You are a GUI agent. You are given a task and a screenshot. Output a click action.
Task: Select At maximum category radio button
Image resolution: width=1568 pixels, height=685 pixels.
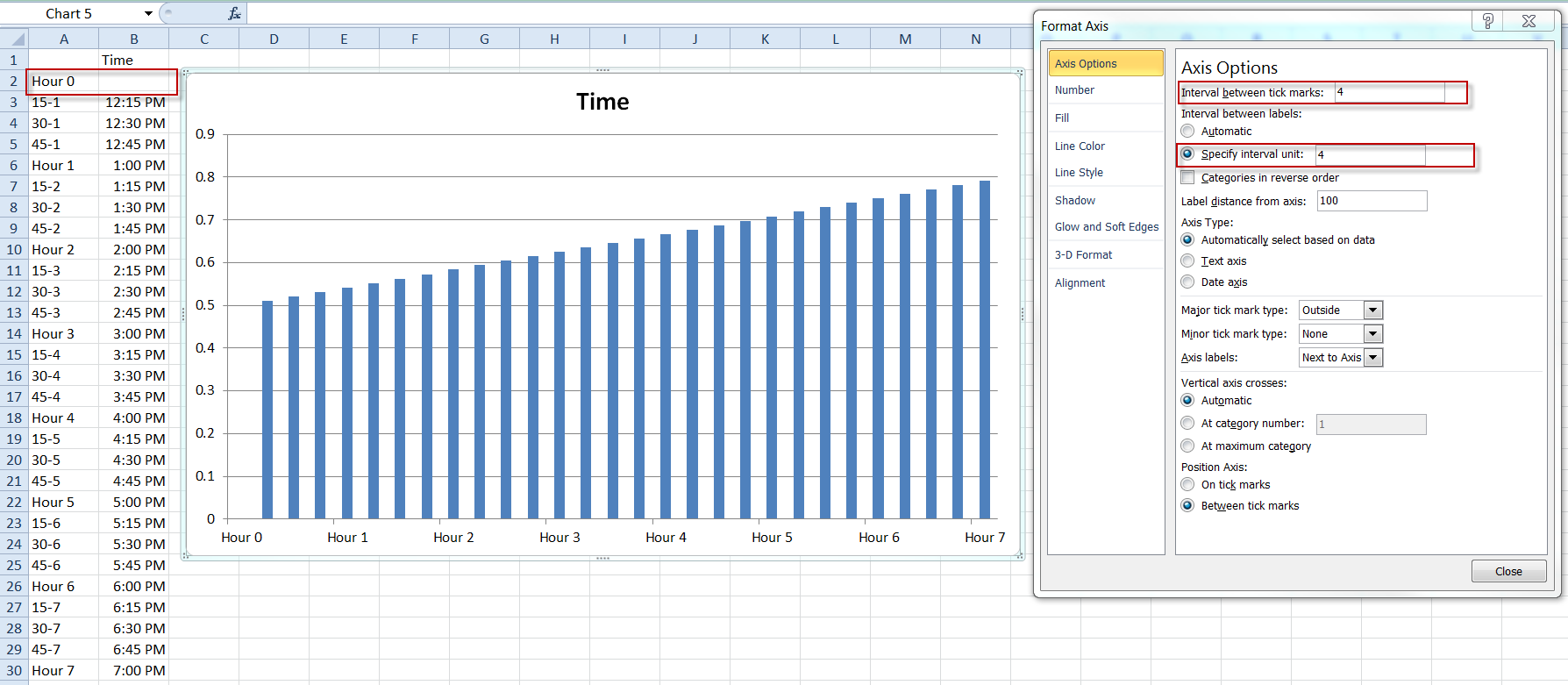(x=1188, y=446)
